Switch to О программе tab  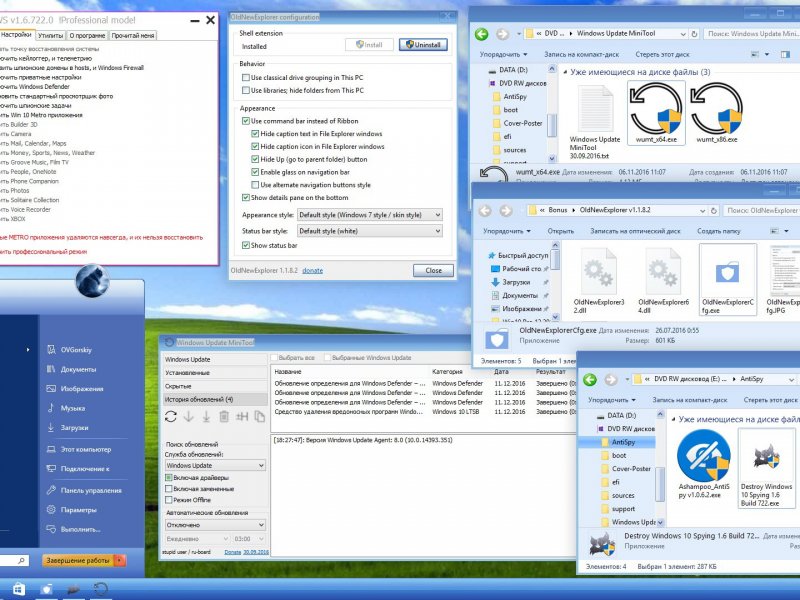point(87,36)
